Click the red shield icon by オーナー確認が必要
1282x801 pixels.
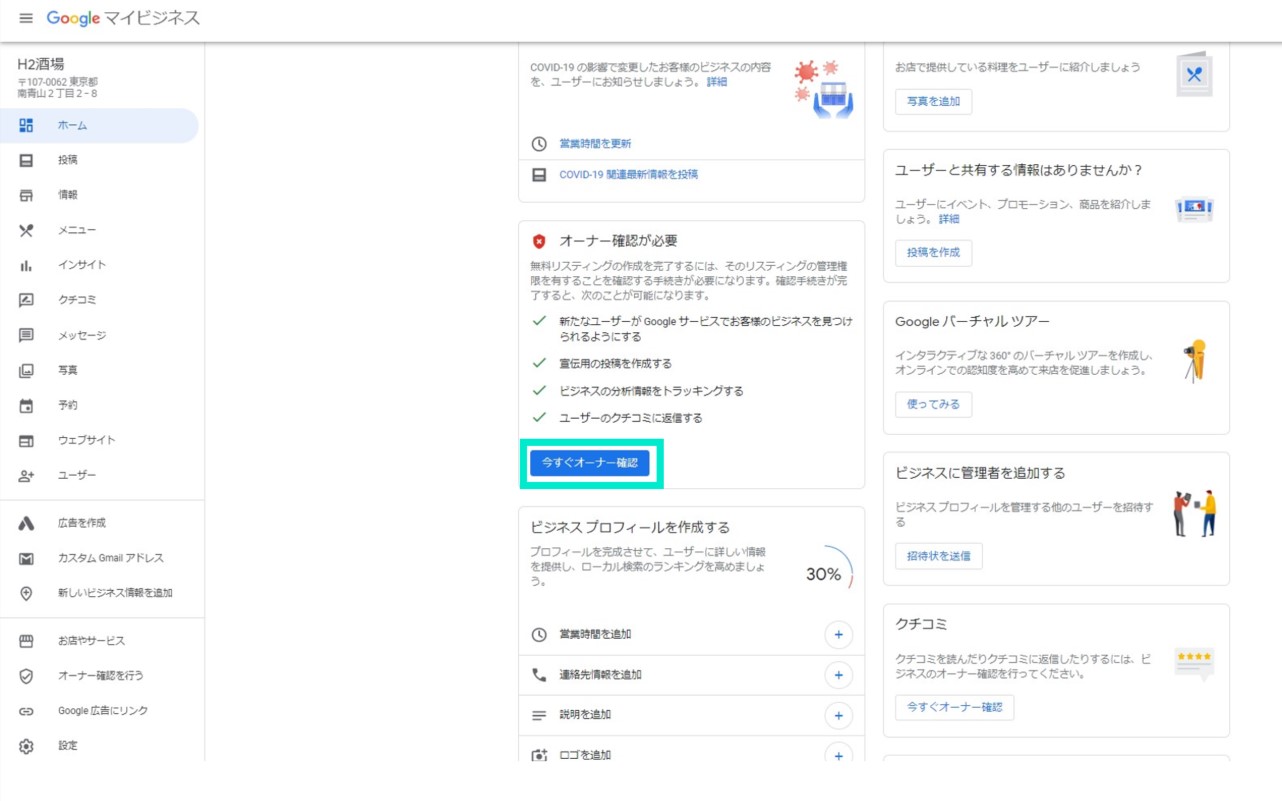coord(539,241)
